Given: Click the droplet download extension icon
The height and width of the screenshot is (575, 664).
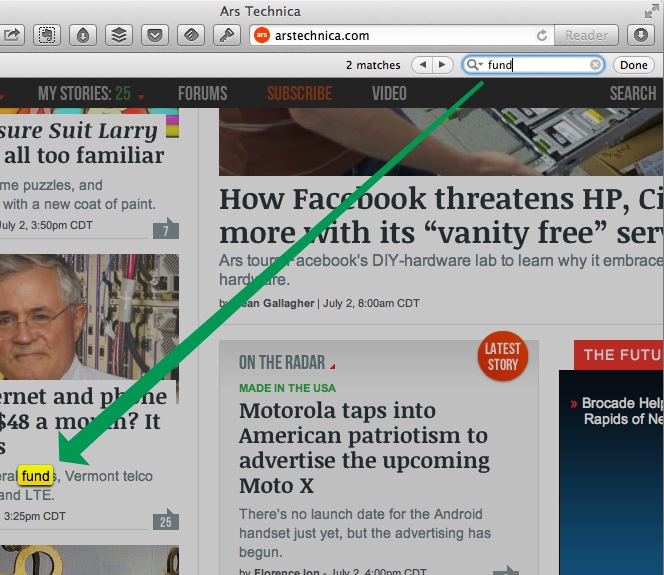Looking at the screenshot, I should point(83,35).
